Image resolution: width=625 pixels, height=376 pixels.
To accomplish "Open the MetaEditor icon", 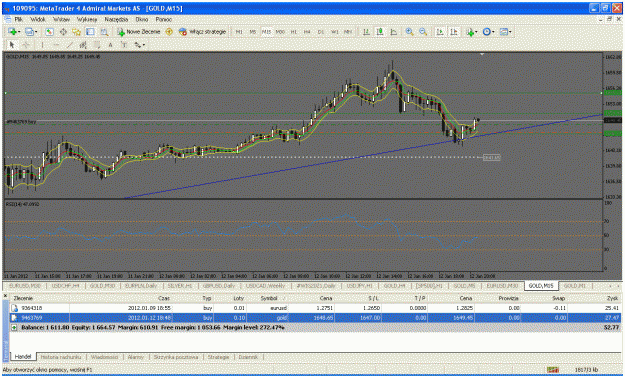I will coord(169,32).
